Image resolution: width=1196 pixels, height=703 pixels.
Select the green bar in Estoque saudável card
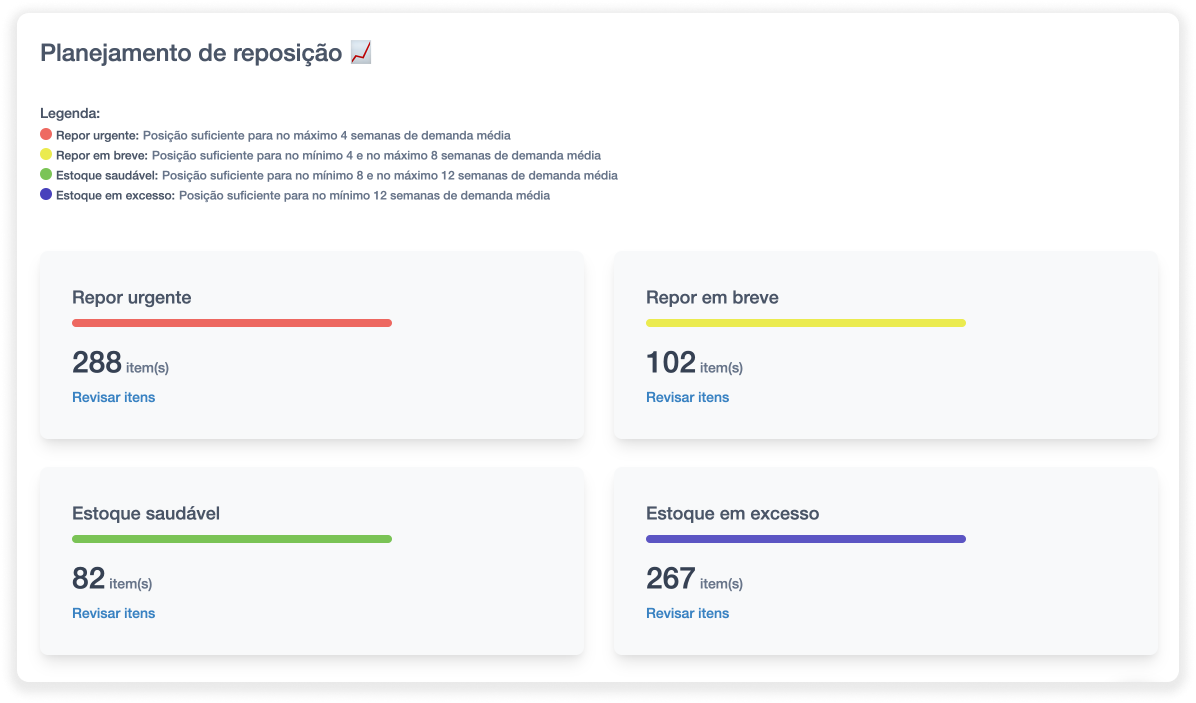coord(232,539)
